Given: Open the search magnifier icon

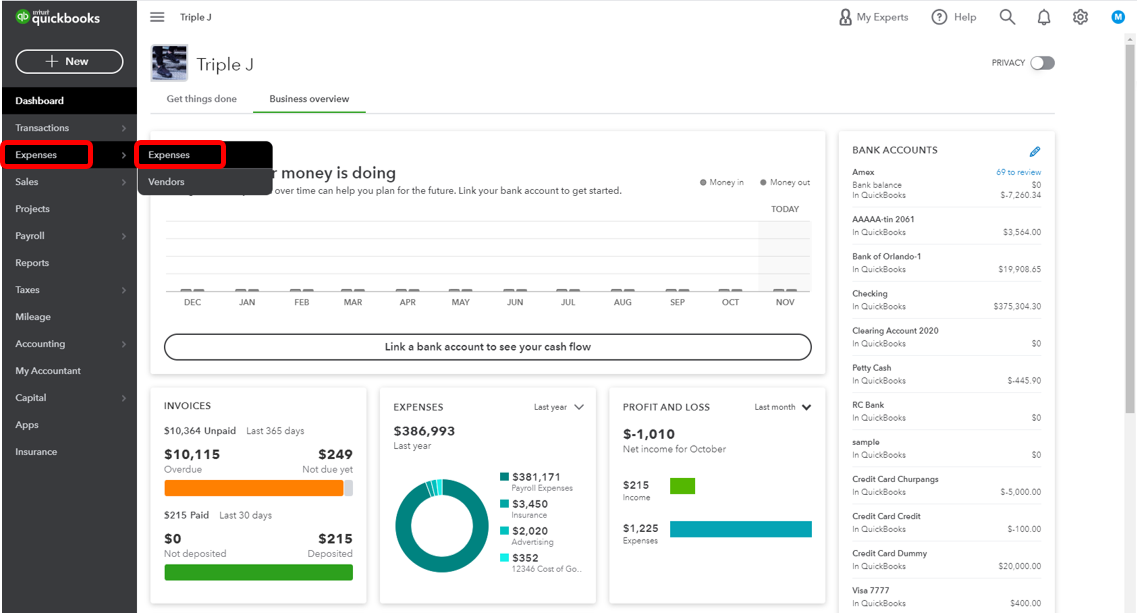Looking at the screenshot, I should pyautogui.click(x=1007, y=17).
